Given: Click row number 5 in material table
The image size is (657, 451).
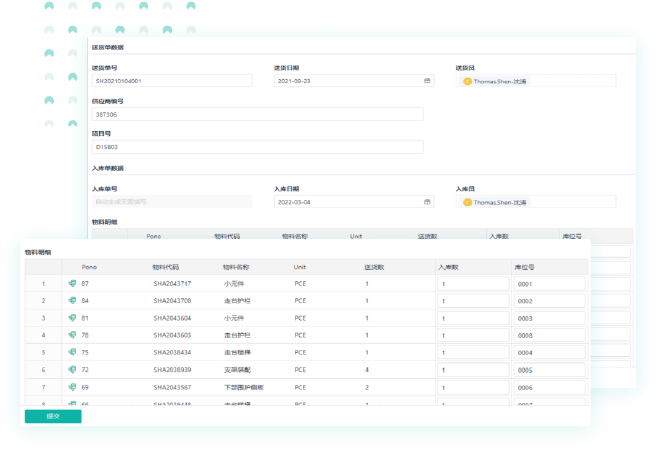Looking at the screenshot, I should click(43, 353).
